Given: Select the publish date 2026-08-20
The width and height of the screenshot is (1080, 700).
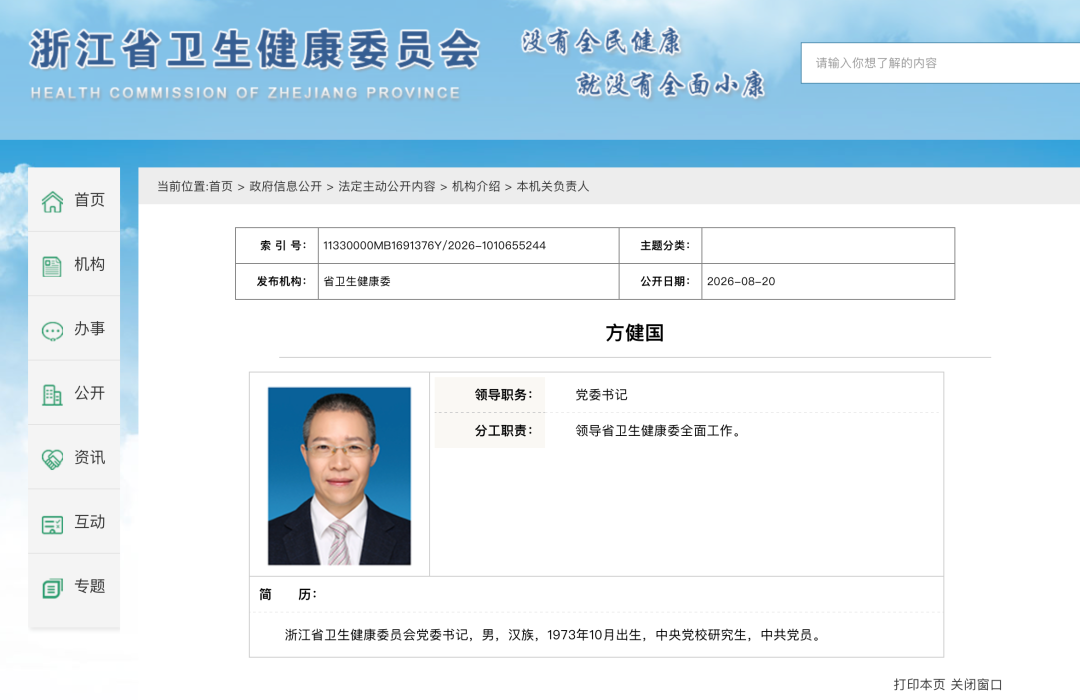Looking at the screenshot, I should [x=741, y=281].
